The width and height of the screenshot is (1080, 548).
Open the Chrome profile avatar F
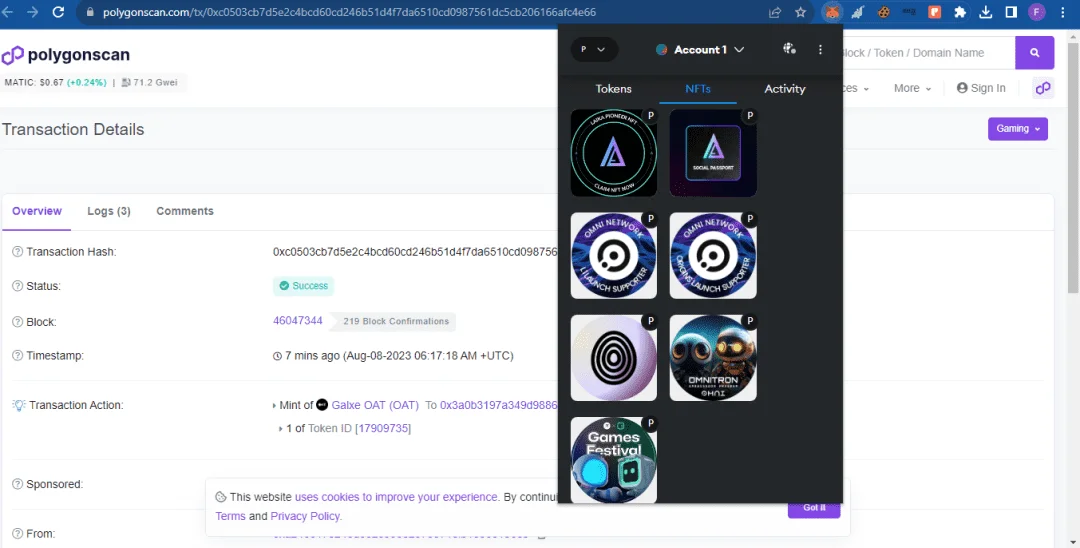pos(1037,12)
